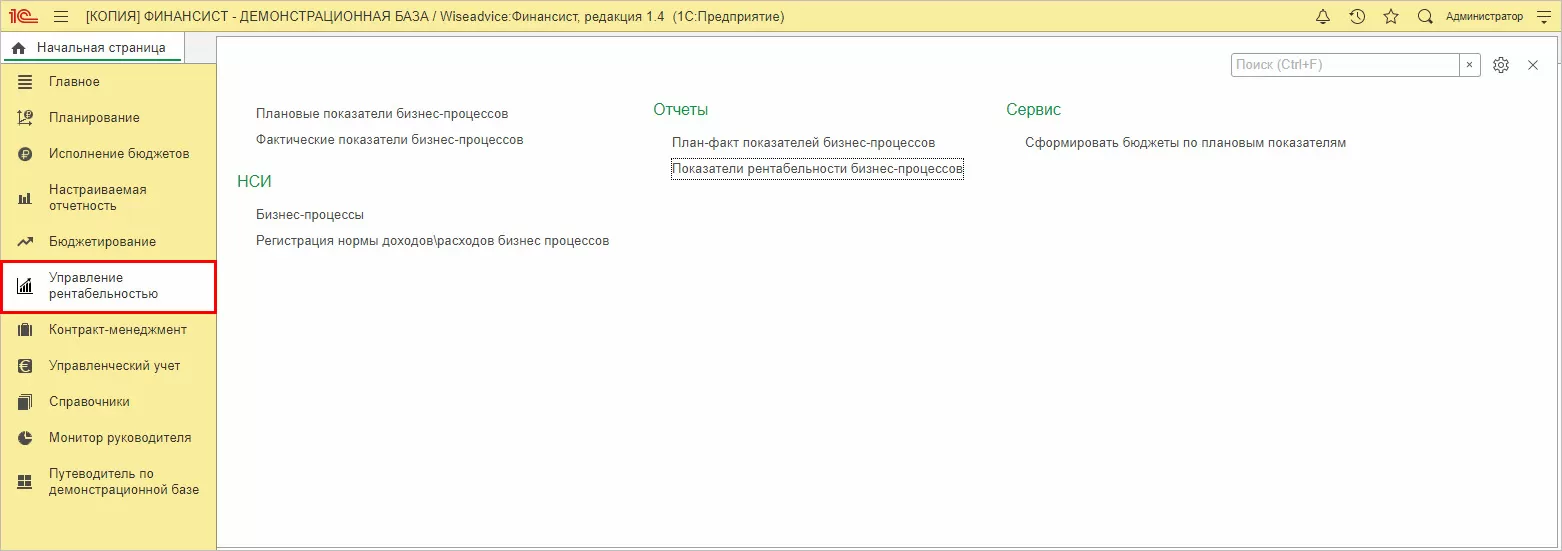Click the НСИ group heading
This screenshot has height=551, width=1562.
click(255, 182)
